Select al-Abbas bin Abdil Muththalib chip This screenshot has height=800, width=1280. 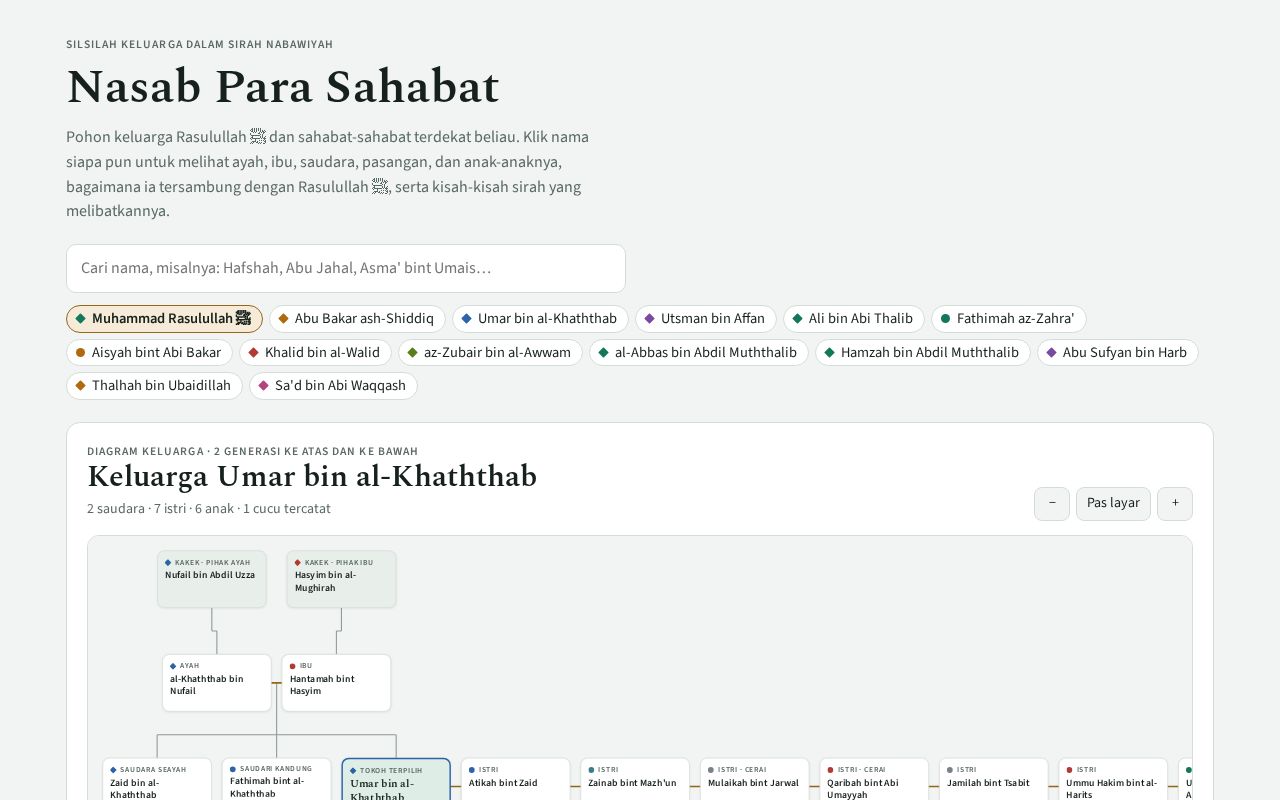pos(699,352)
